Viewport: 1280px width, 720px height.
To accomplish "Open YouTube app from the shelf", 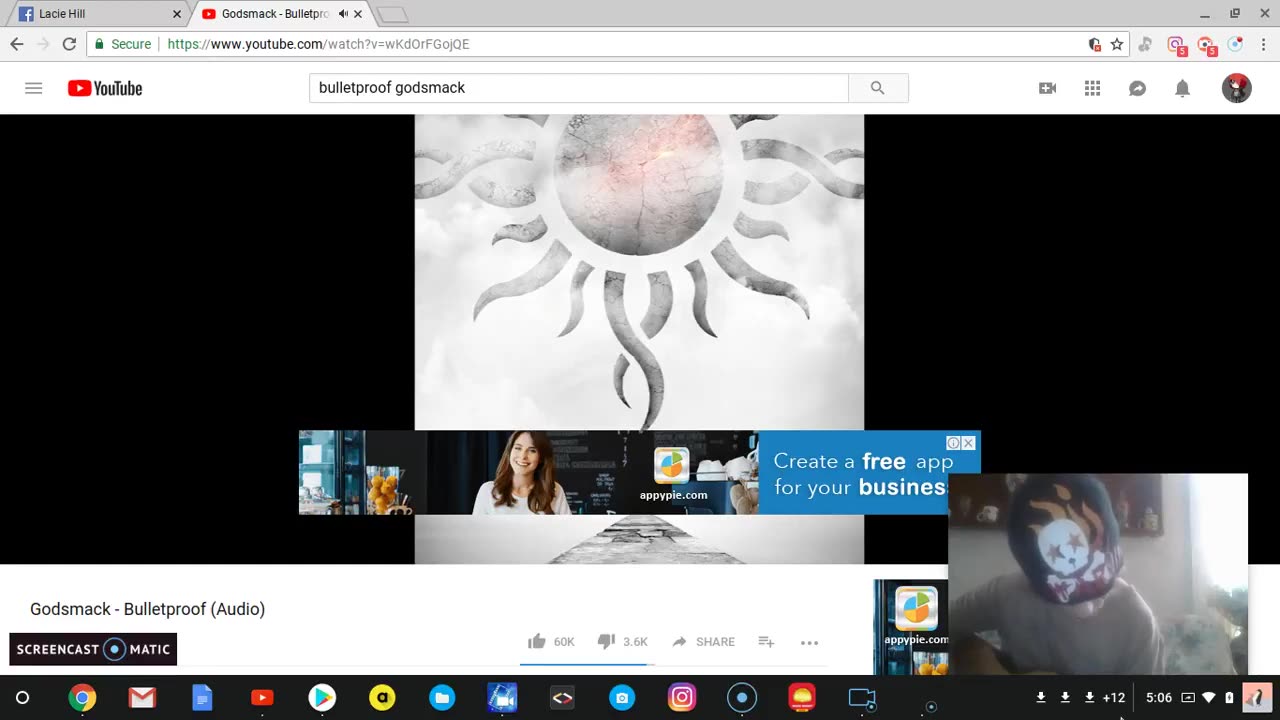I will click(x=262, y=698).
